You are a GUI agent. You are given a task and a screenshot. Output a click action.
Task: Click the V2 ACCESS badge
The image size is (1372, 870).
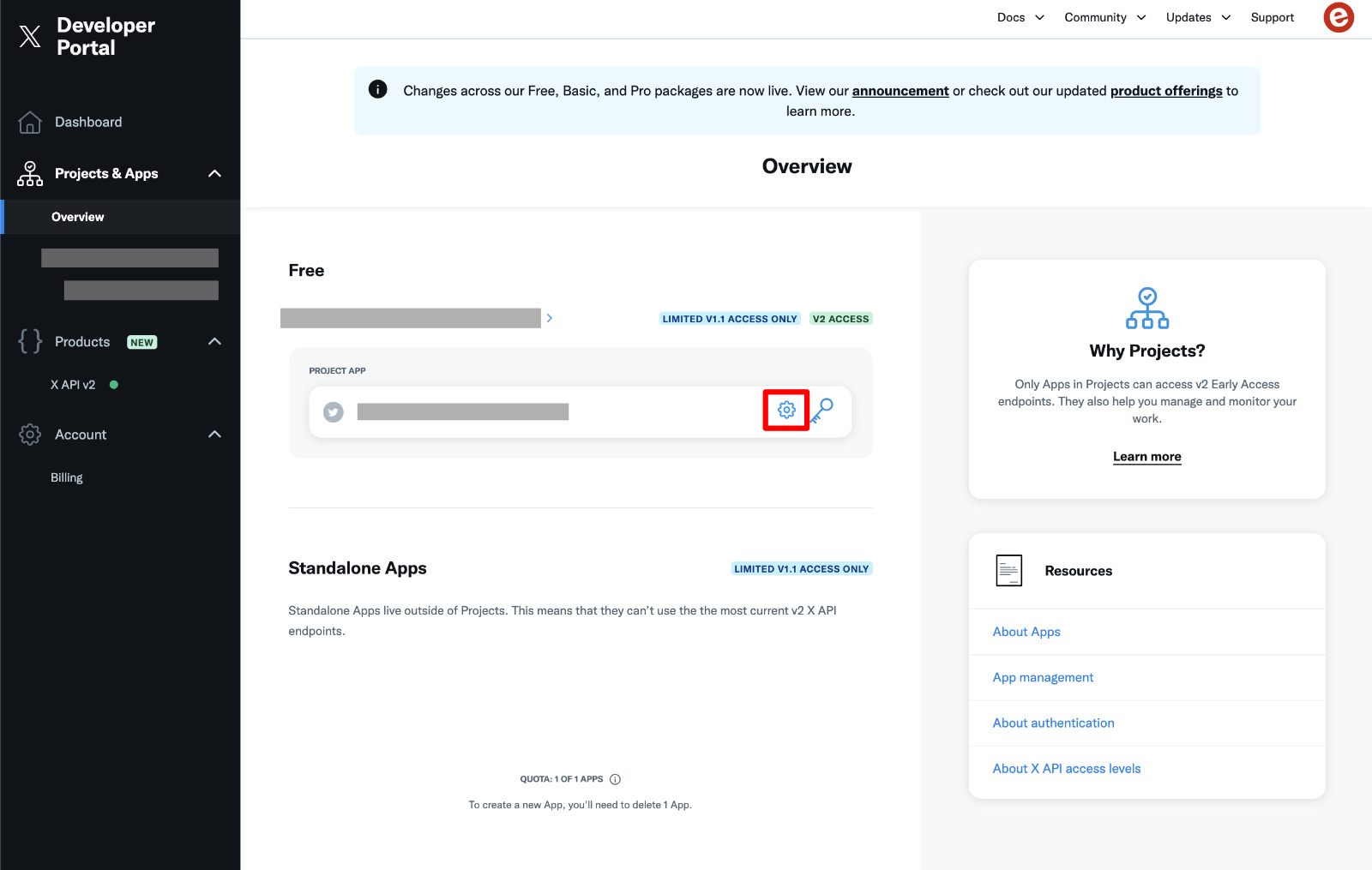(x=841, y=319)
